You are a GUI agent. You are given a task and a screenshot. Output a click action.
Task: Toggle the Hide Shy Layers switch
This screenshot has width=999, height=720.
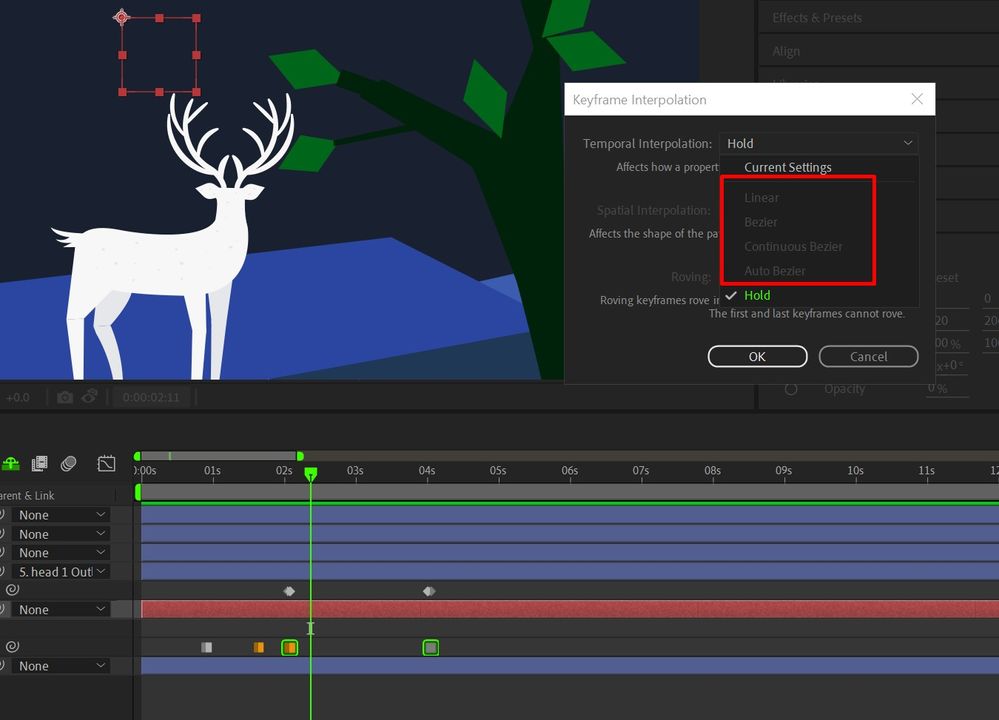tap(11, 463)
